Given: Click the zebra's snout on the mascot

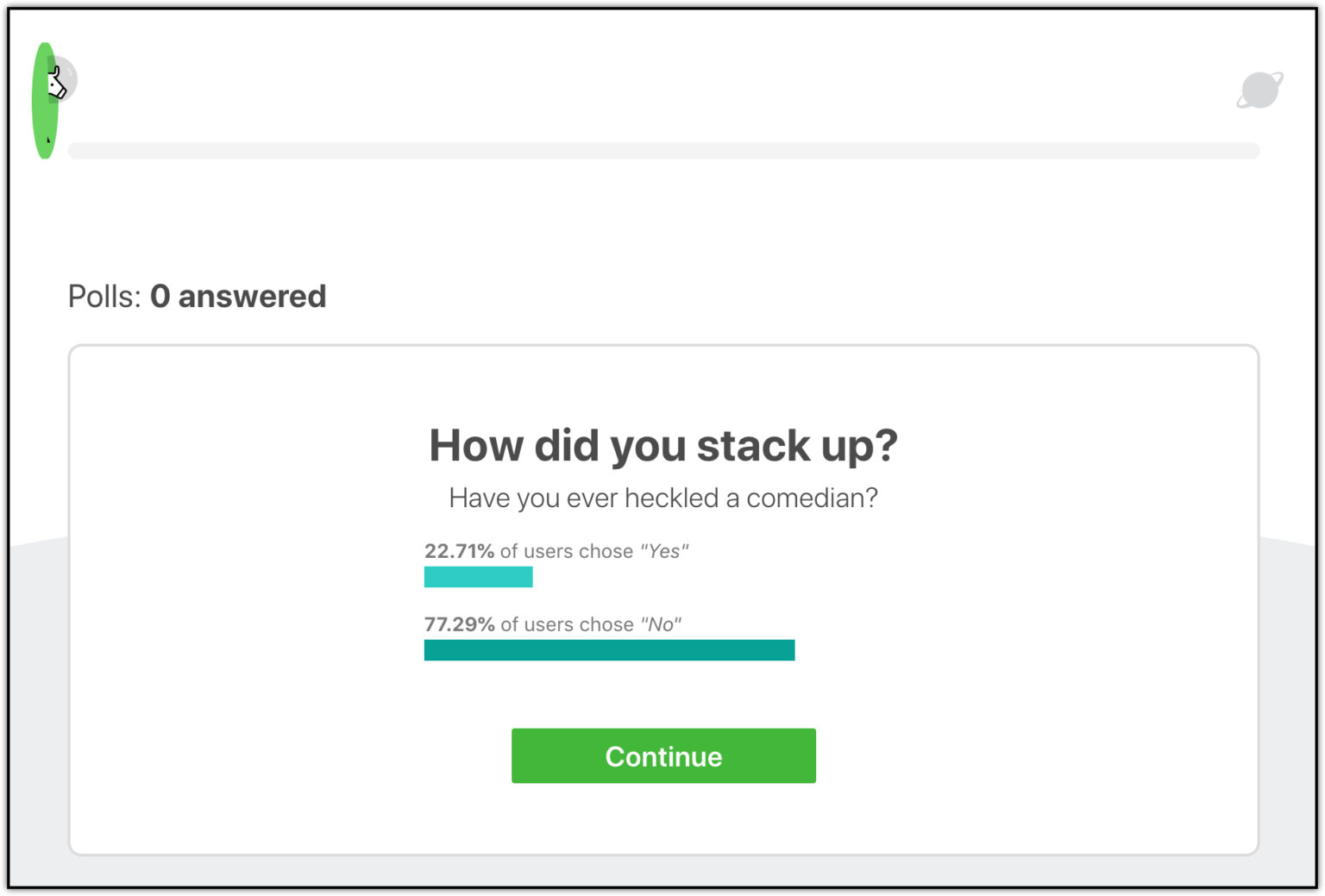Looking at the screenshot, I should click(x=62, y=92).
